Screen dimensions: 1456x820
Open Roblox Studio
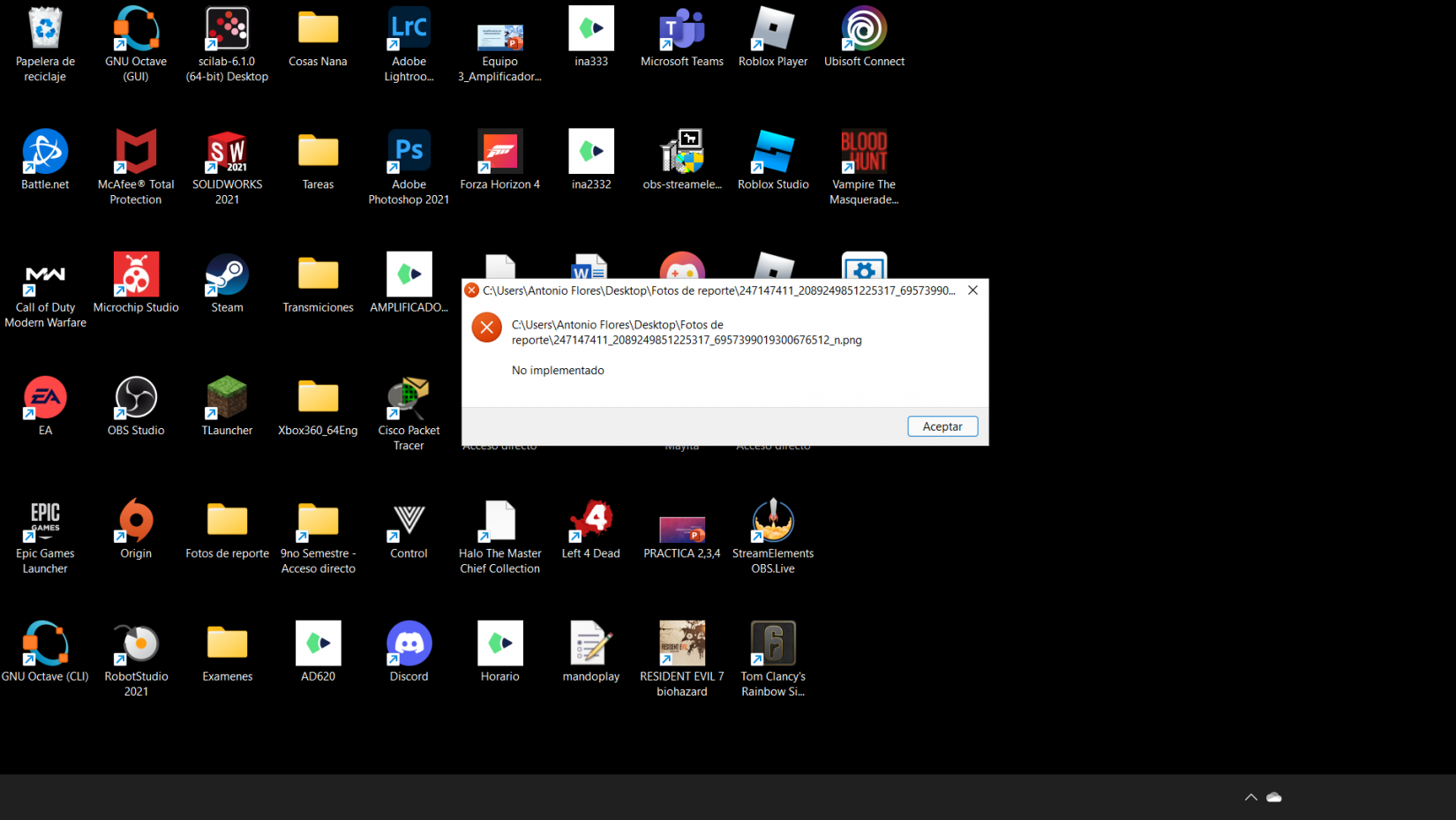(x=773, y=160)
